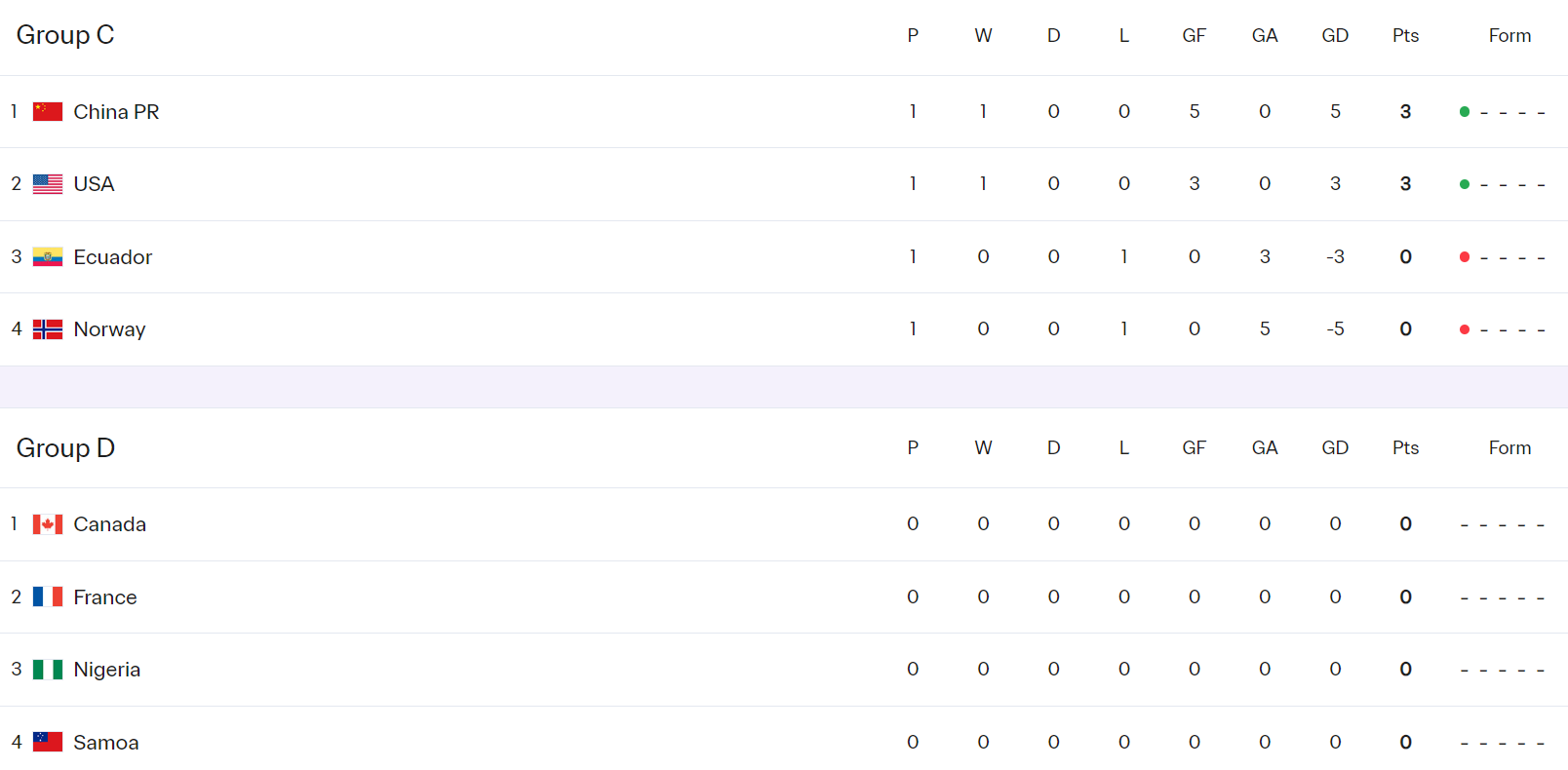
Task: Click the Pts column header in Group C
Action: point(1405,36)
